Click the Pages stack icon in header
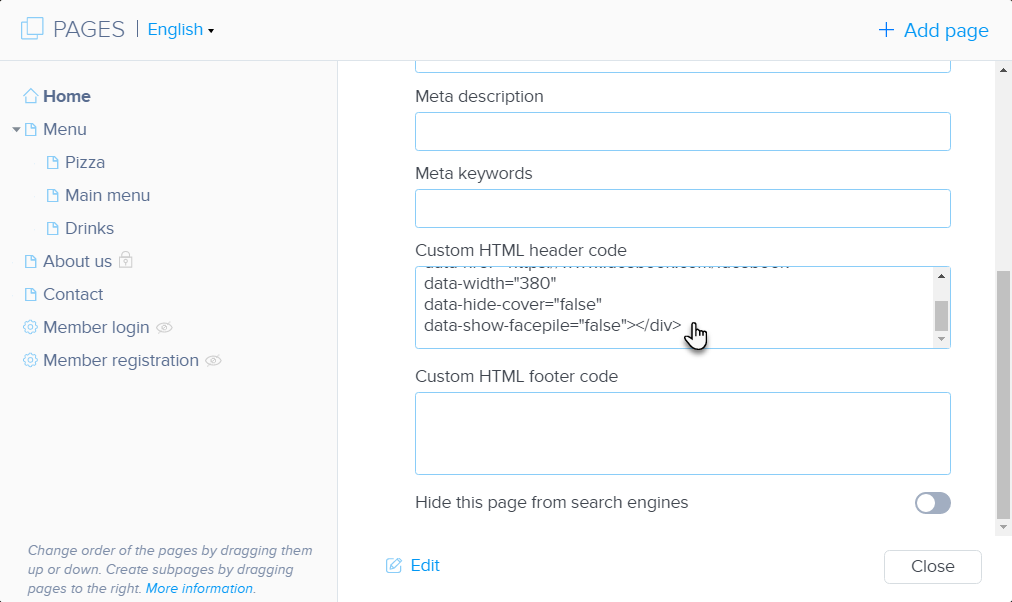1012x602 pixels. coord(32,29)
